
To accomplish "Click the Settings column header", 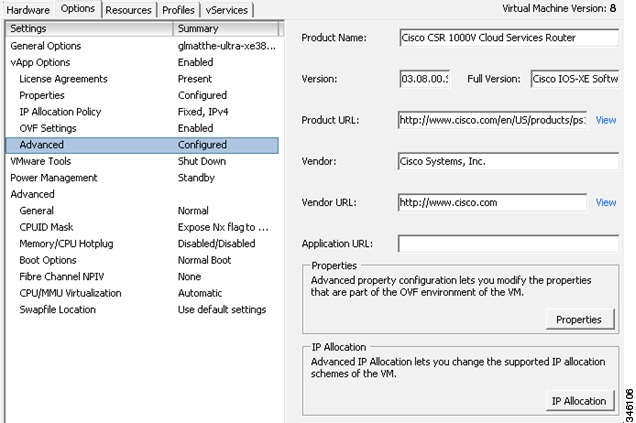I will pyautogui.click(x=89, y=29).
